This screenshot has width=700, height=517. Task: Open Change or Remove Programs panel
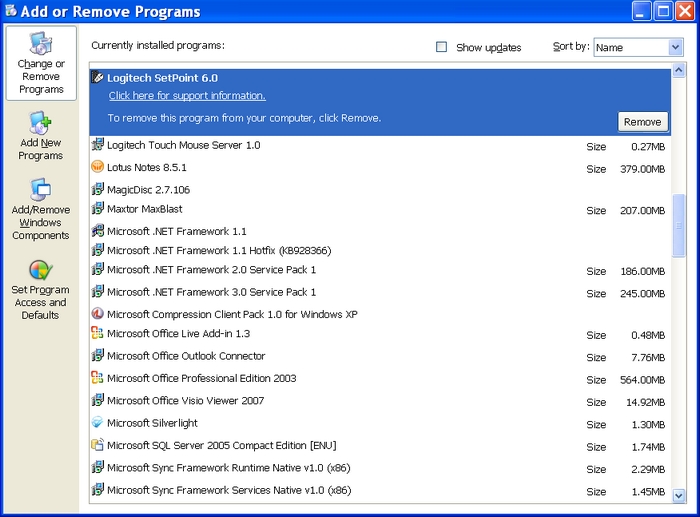[41, 63]
